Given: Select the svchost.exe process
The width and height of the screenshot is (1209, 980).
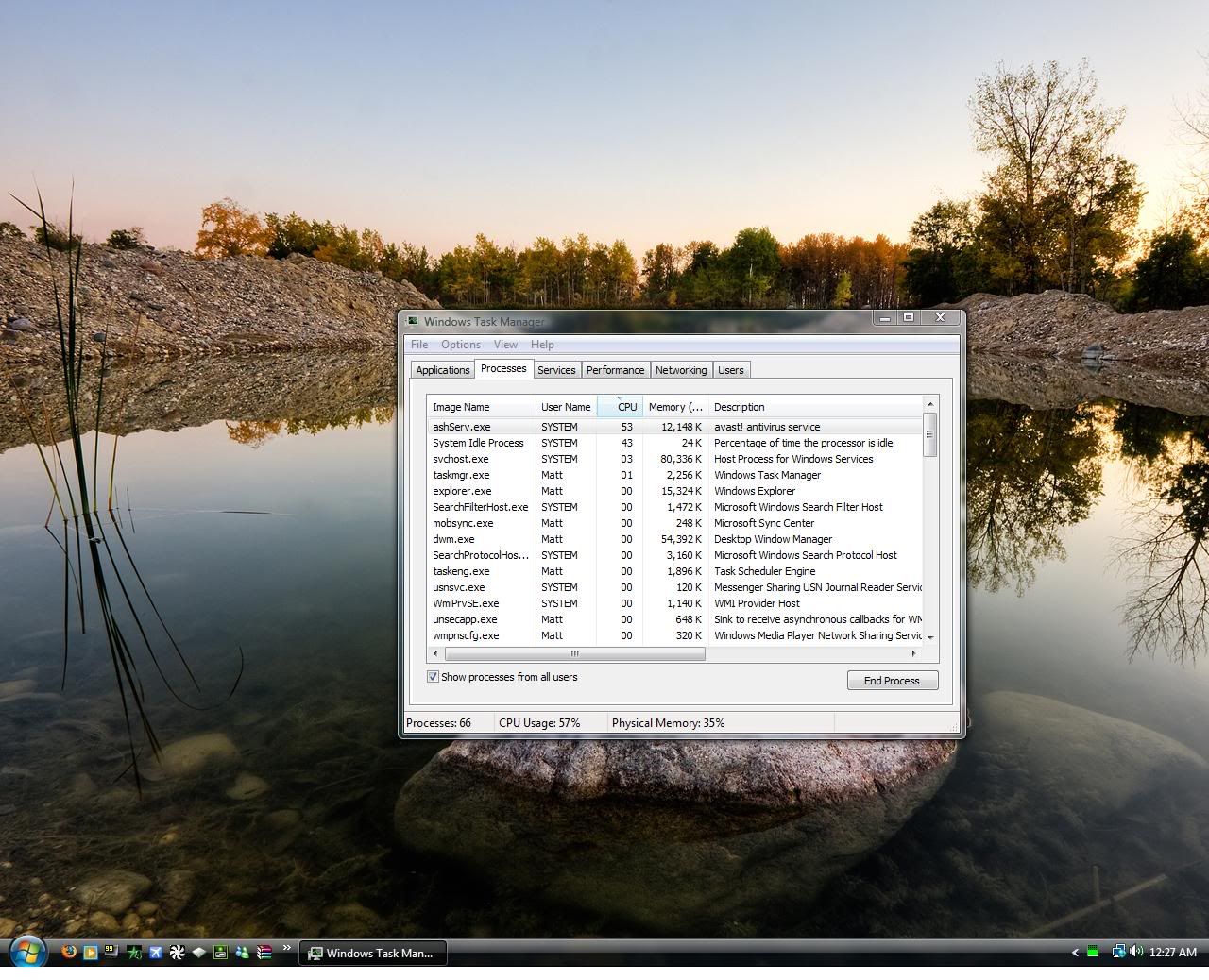Looking at the screenshot, I should click(x=674, y=459).
